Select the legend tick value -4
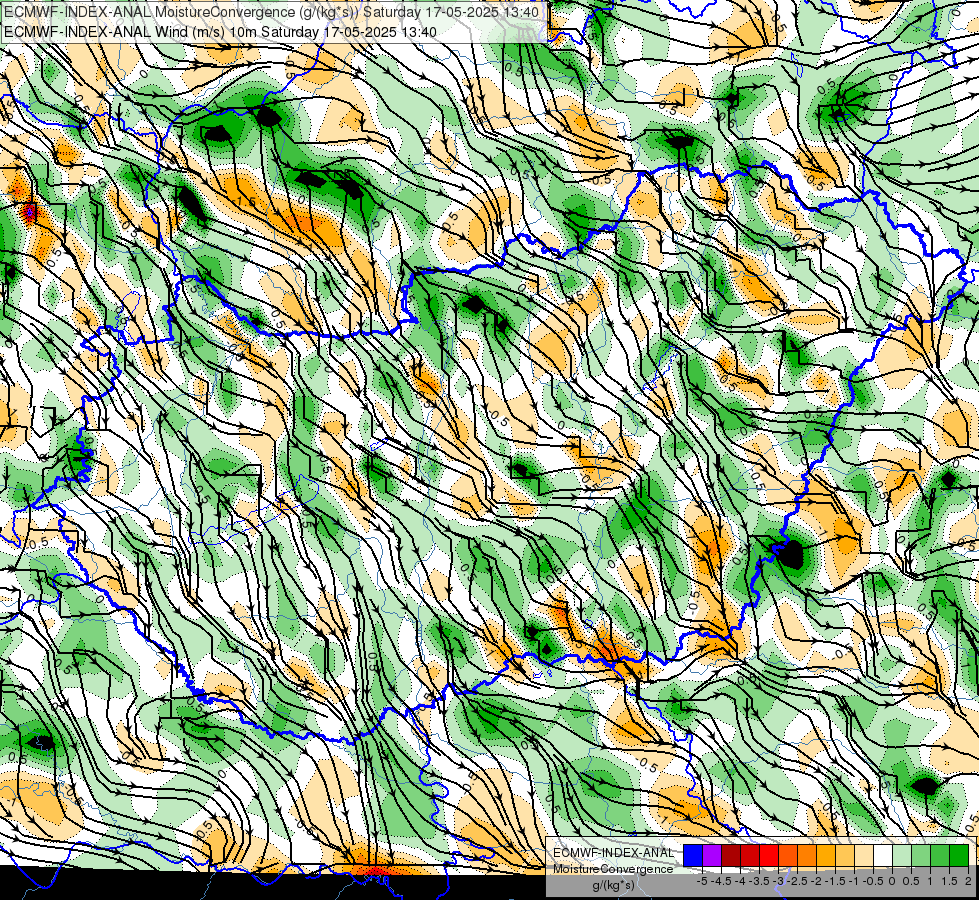This screenshot has width=979, height=900. pyautogui.click(x=740, y=881)
